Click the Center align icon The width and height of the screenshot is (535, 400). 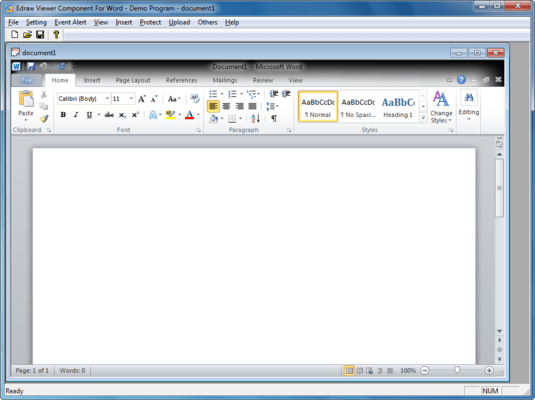pos(226,106)
